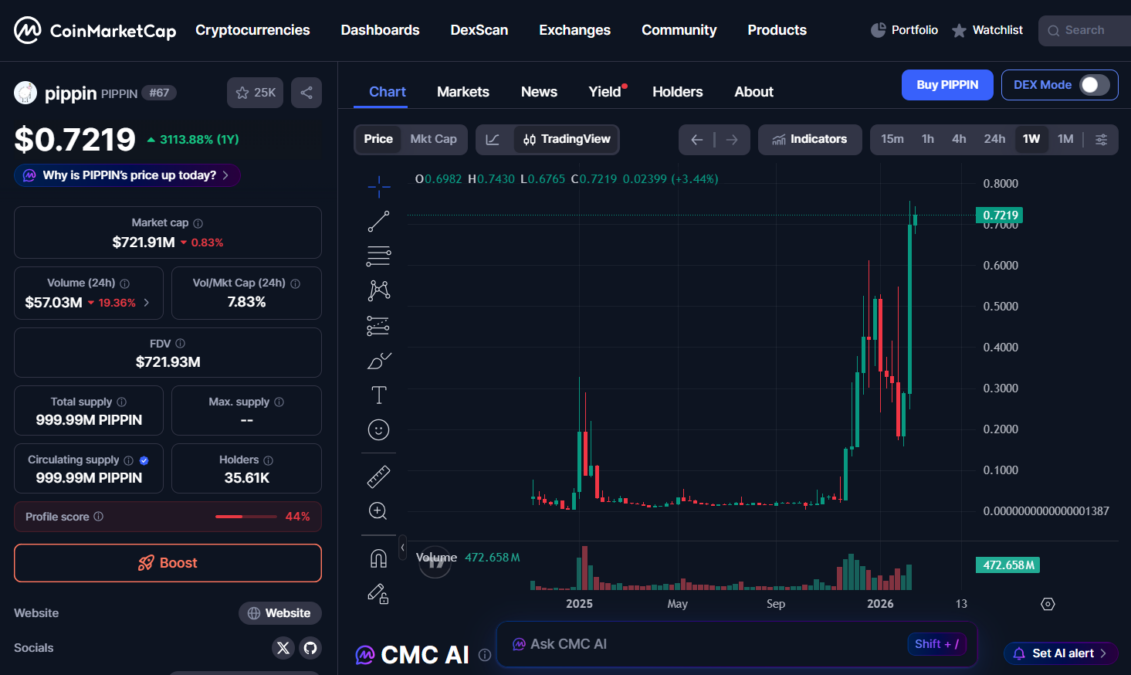1131x675 pixels.
Task: Expand Why is PIPPIN's price up today
Action: [127, 175]
